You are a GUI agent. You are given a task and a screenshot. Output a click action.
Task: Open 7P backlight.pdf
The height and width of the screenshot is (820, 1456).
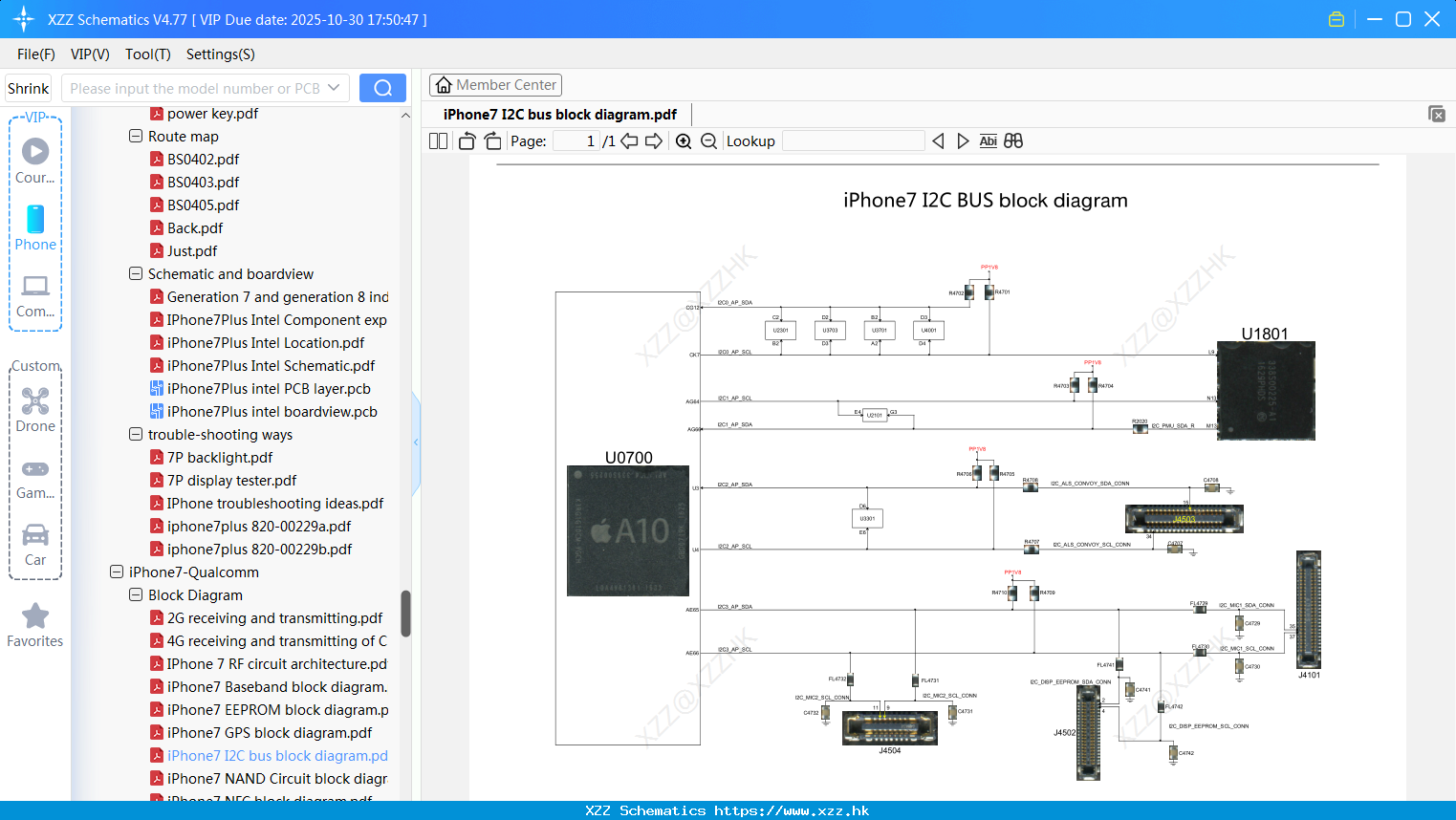coord(220,458)
